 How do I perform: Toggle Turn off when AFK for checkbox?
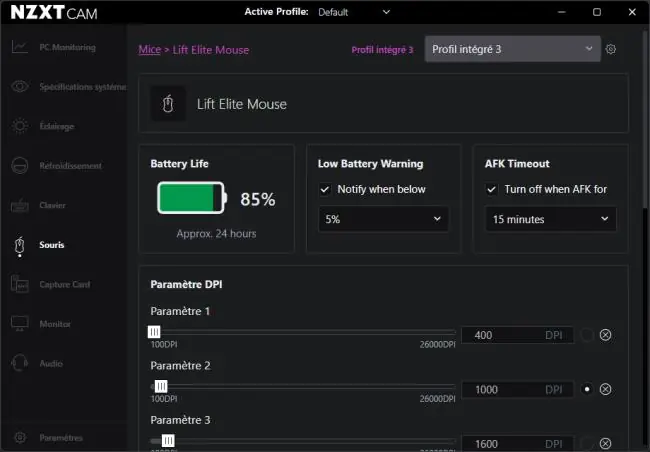pos(492,190)
